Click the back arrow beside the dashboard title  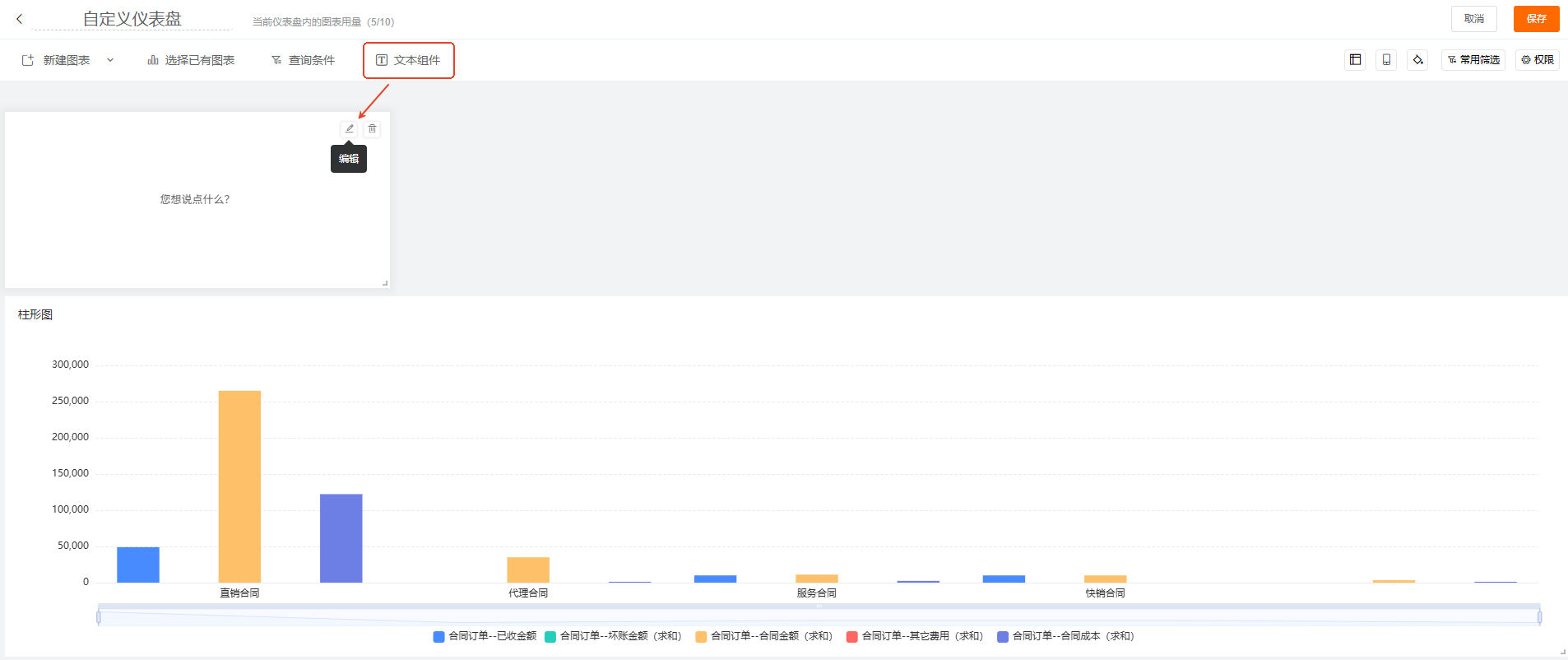[x=20, y=19]
